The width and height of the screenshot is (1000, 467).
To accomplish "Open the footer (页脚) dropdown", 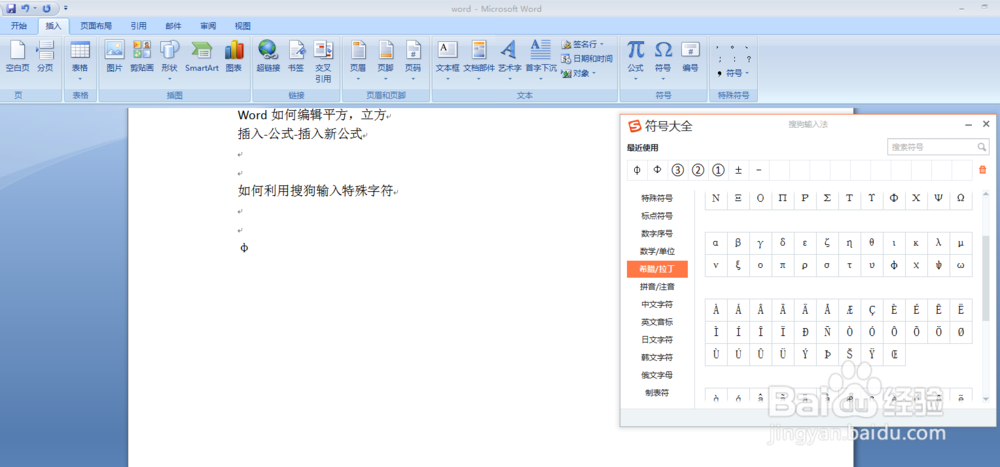I will 385,61.
